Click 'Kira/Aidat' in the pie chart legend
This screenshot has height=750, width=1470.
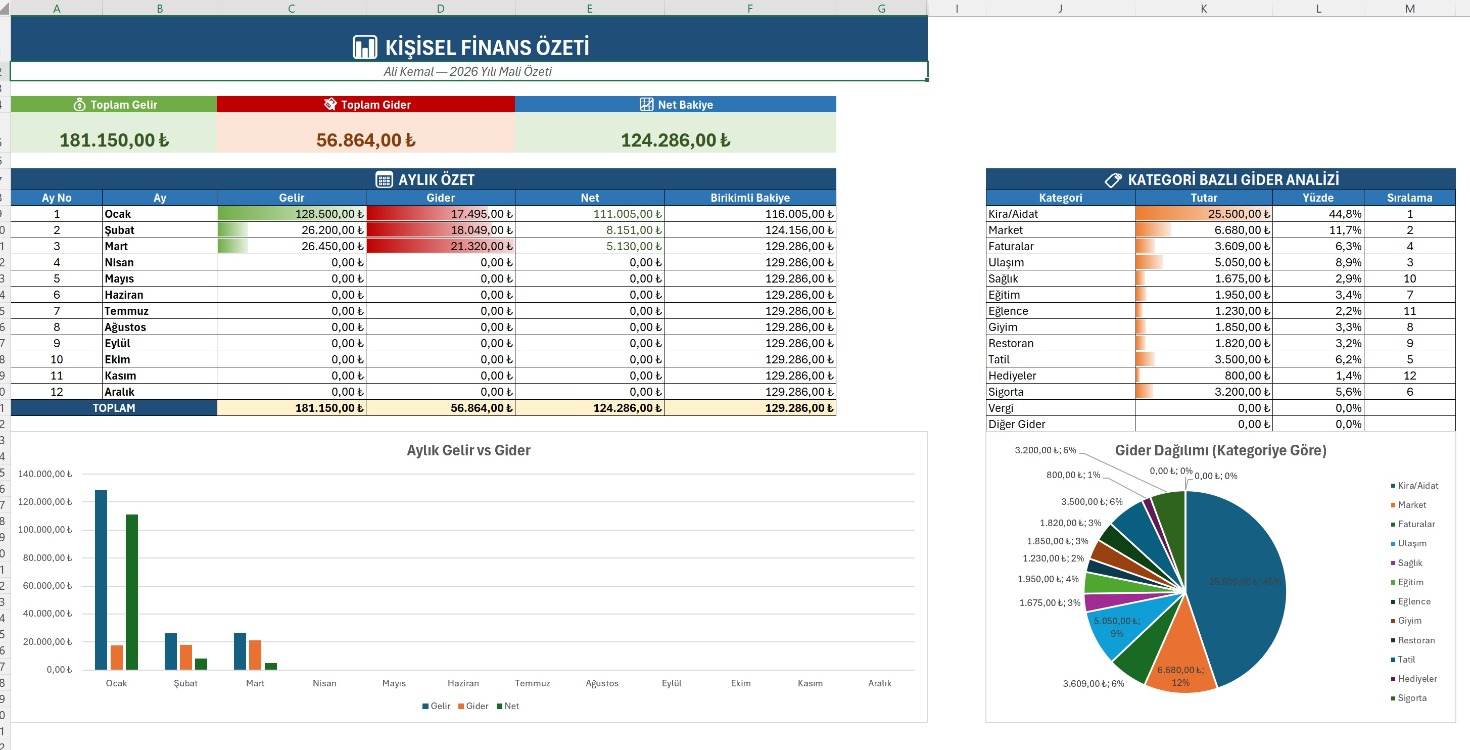pyautogui.click(x=1414, y=486)
